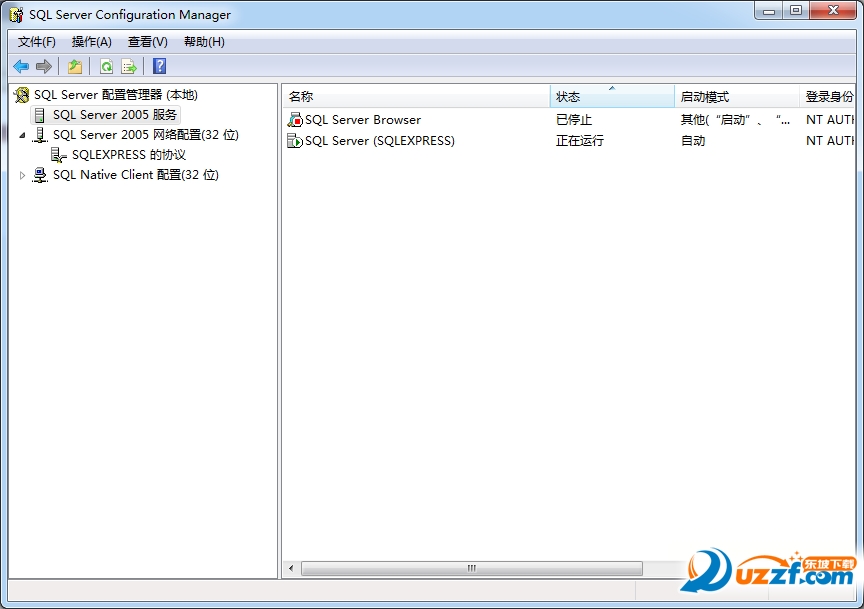The image size is (864, 609).
Task: Select SQLEXPRESS 的协议 in the tree
Action: tap(128, 155)
